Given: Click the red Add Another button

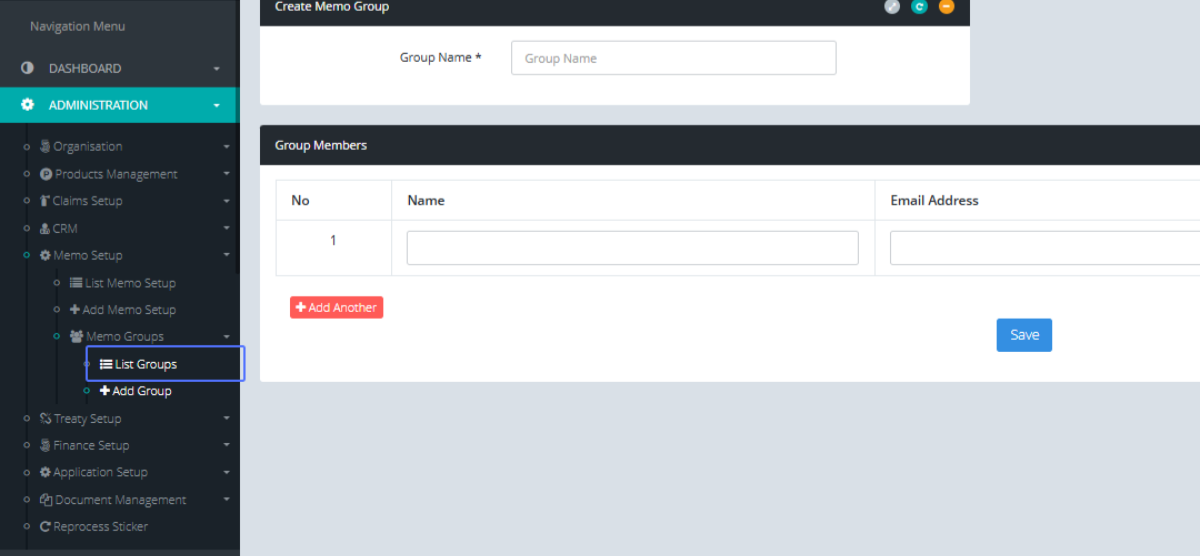Looking at the screenshot, I should (x=336, y=308).
